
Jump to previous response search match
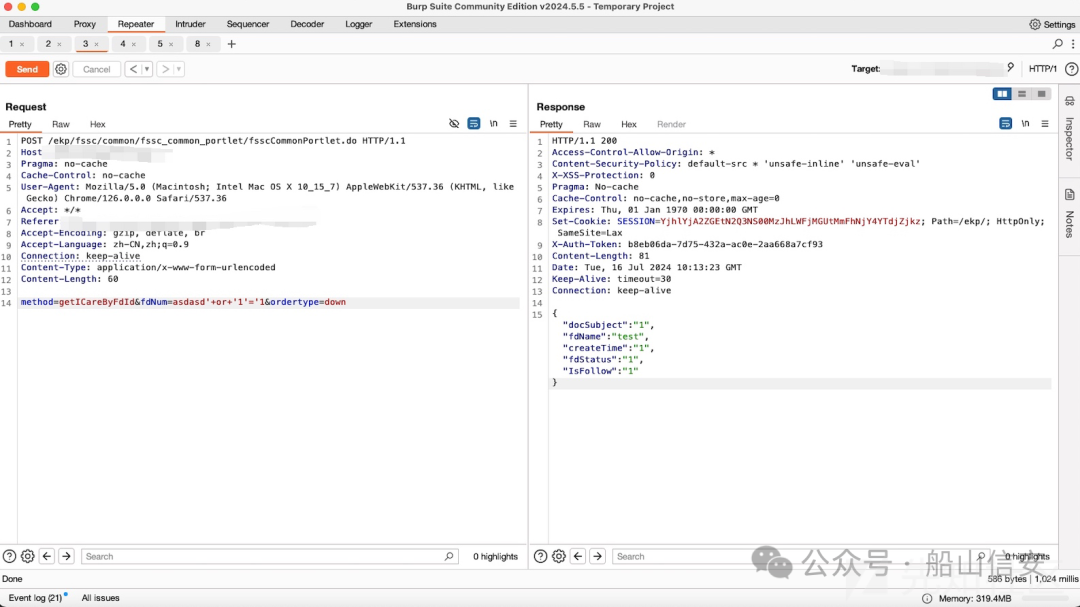click(x=579, y=556)
